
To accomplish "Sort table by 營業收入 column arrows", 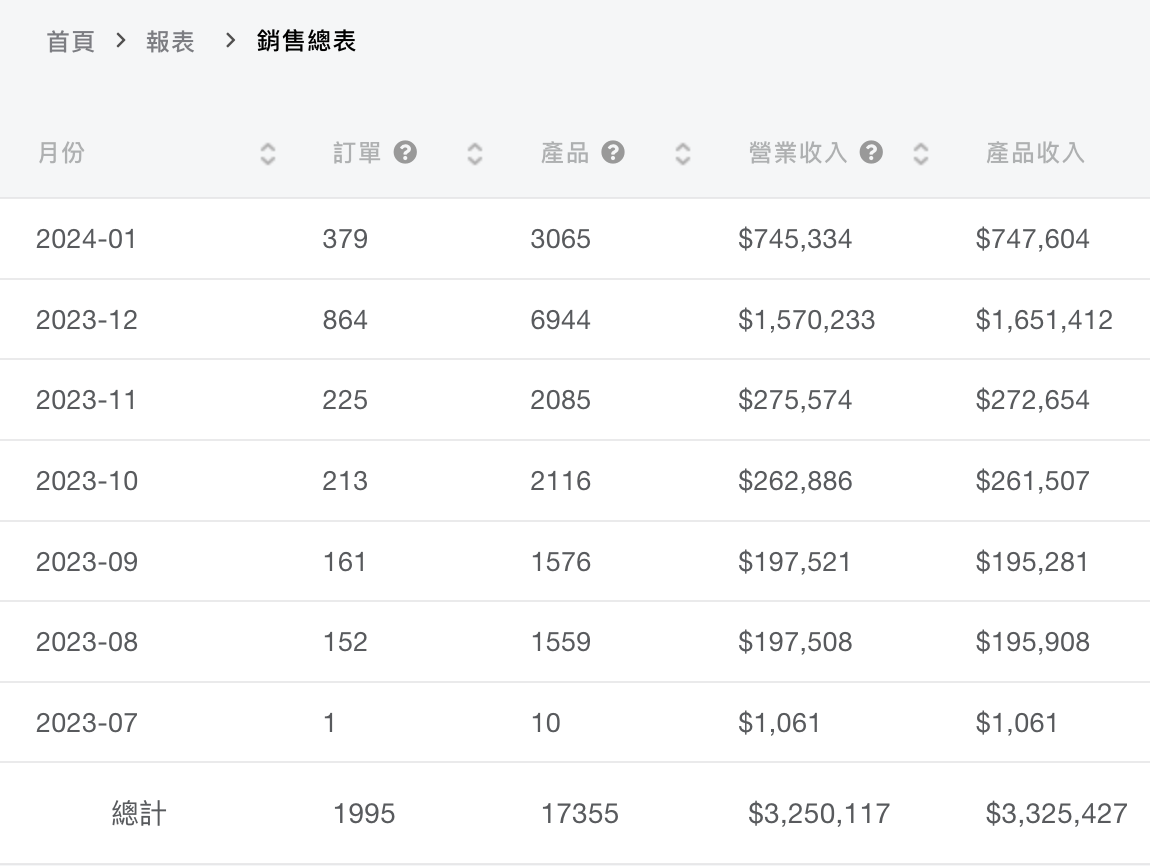I will pyautogui.click(x=921, y=154).
